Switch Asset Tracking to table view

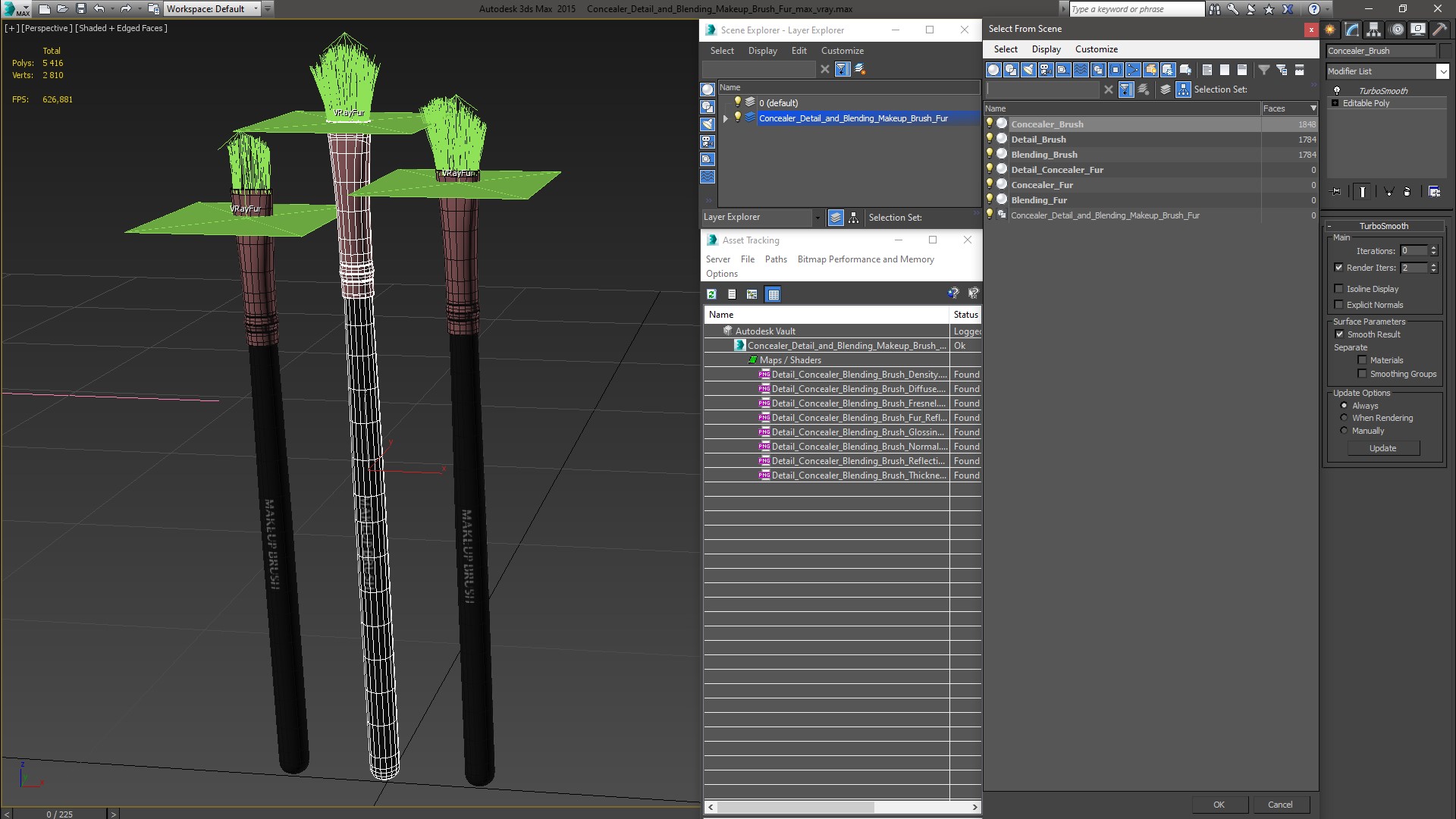[773, 294]
